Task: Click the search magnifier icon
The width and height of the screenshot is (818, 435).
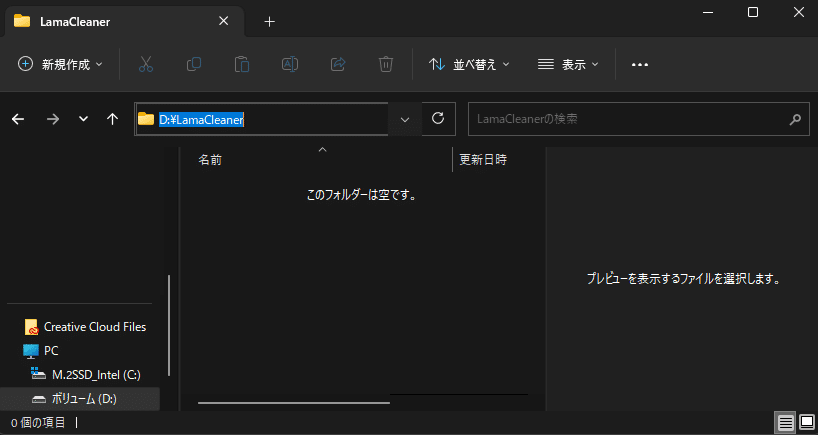Action: tap(795, 119)
